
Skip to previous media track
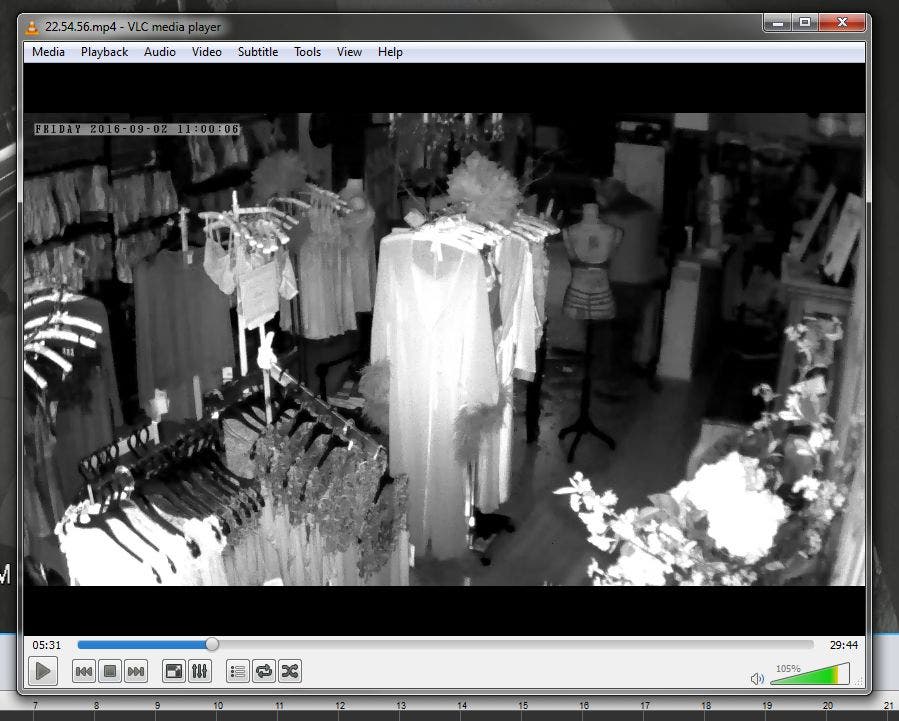pos(85,671)
